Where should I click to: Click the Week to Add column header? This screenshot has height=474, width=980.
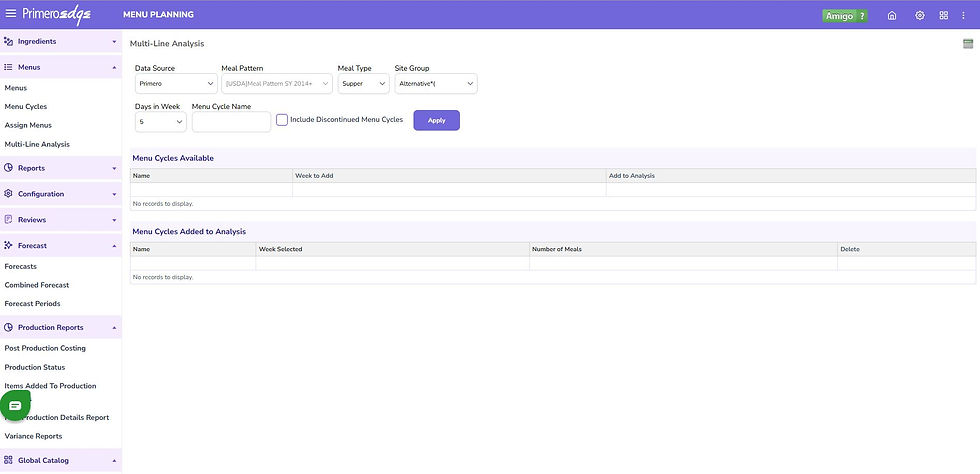point(449,176)
